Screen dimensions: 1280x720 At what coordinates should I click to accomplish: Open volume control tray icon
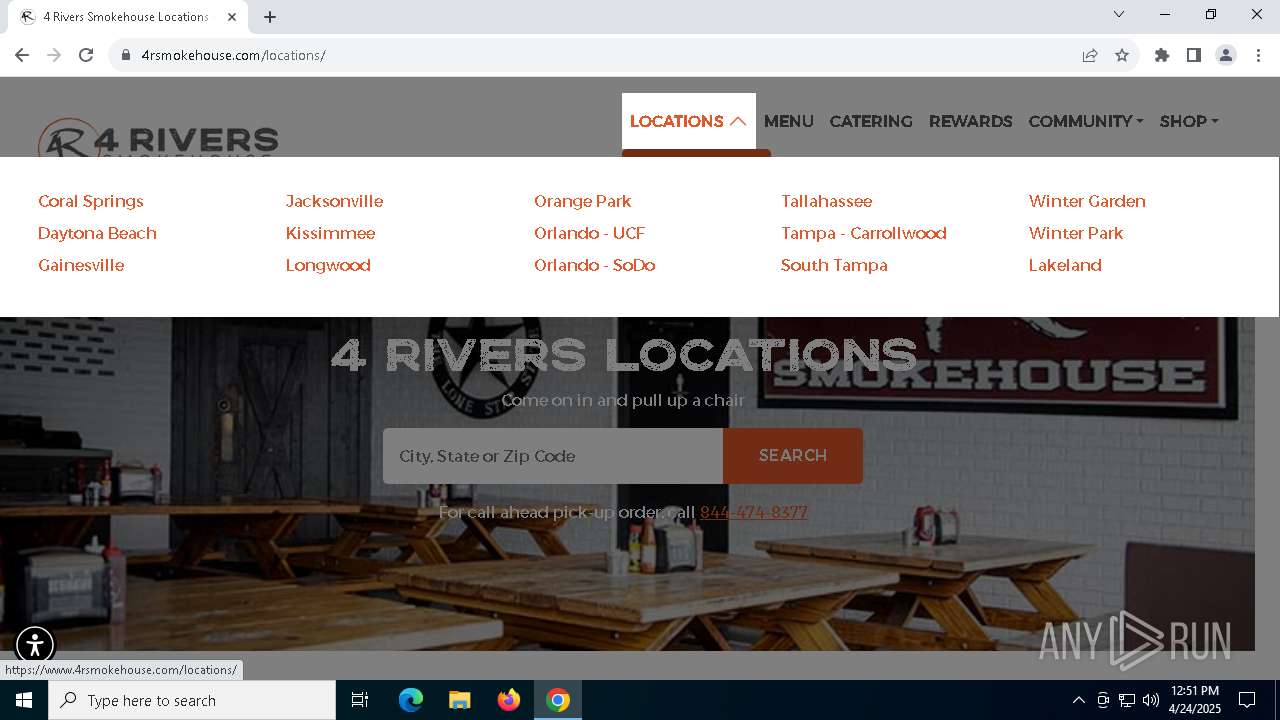1151,700
